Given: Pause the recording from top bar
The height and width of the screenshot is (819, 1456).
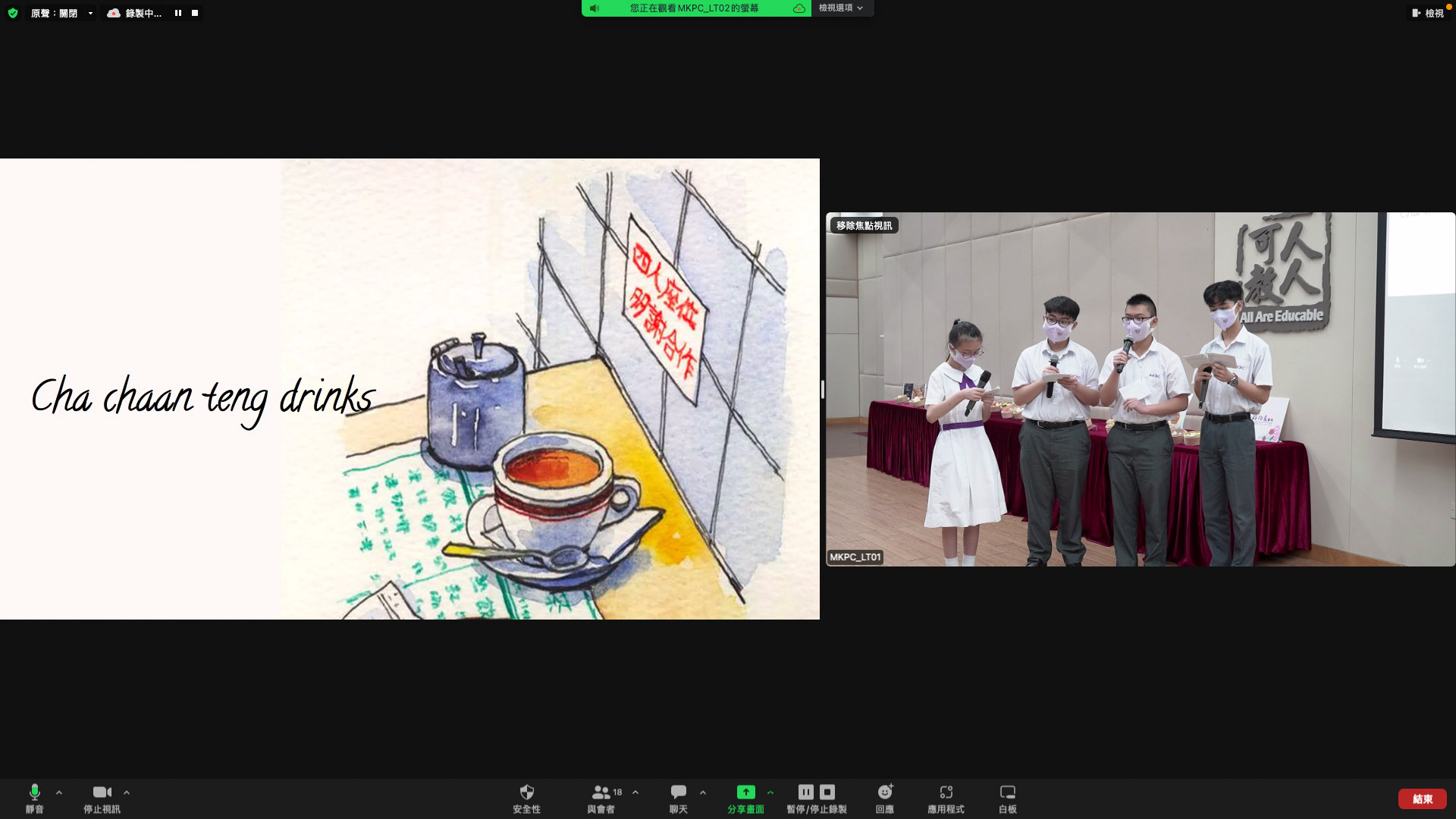Looking at the screenshot, I should point(178,13).
